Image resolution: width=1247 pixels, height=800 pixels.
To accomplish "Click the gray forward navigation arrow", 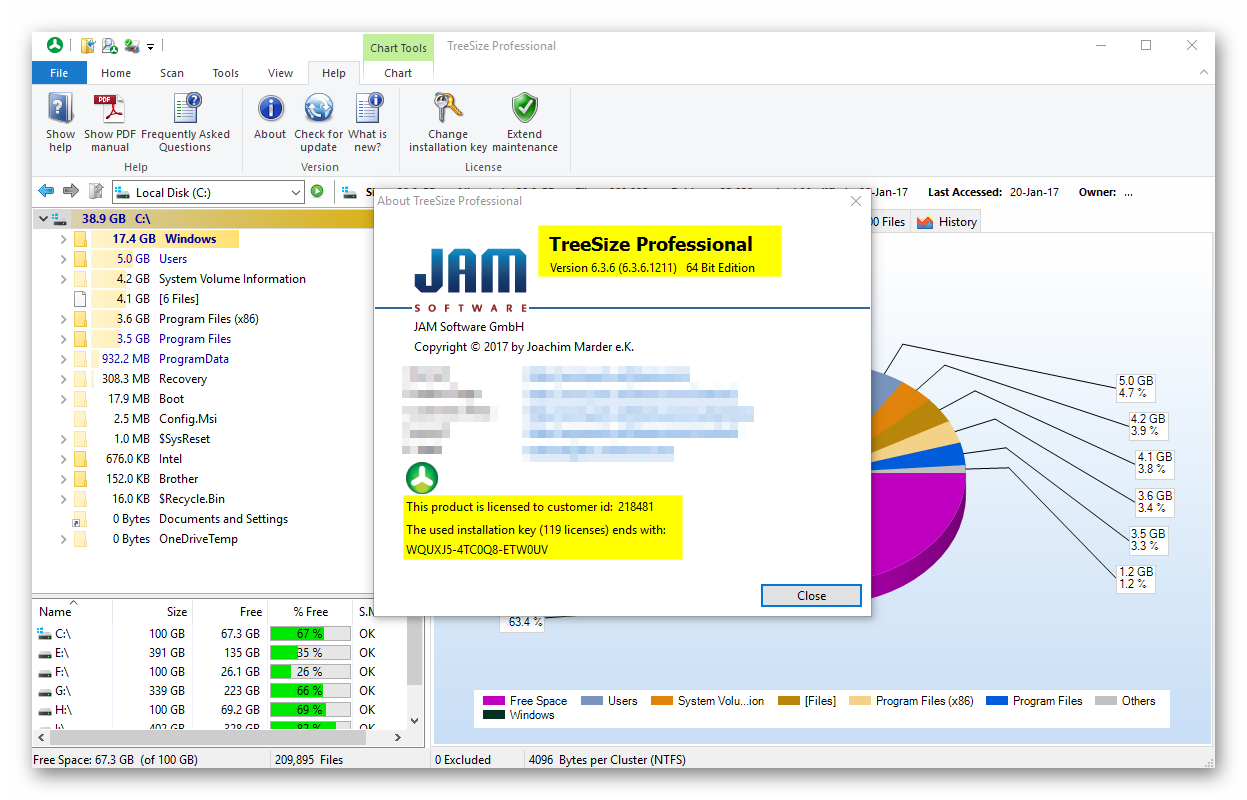I will pos(71,191).
